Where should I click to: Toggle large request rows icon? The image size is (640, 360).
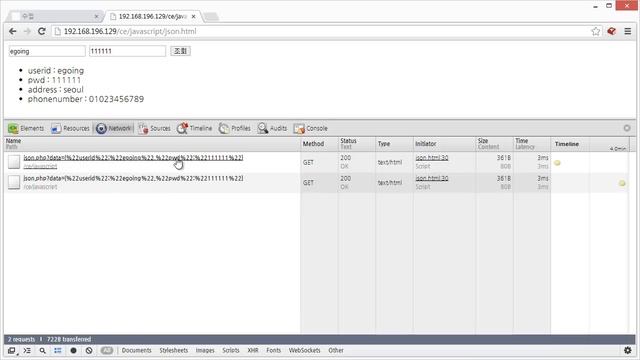coord(58,351)
